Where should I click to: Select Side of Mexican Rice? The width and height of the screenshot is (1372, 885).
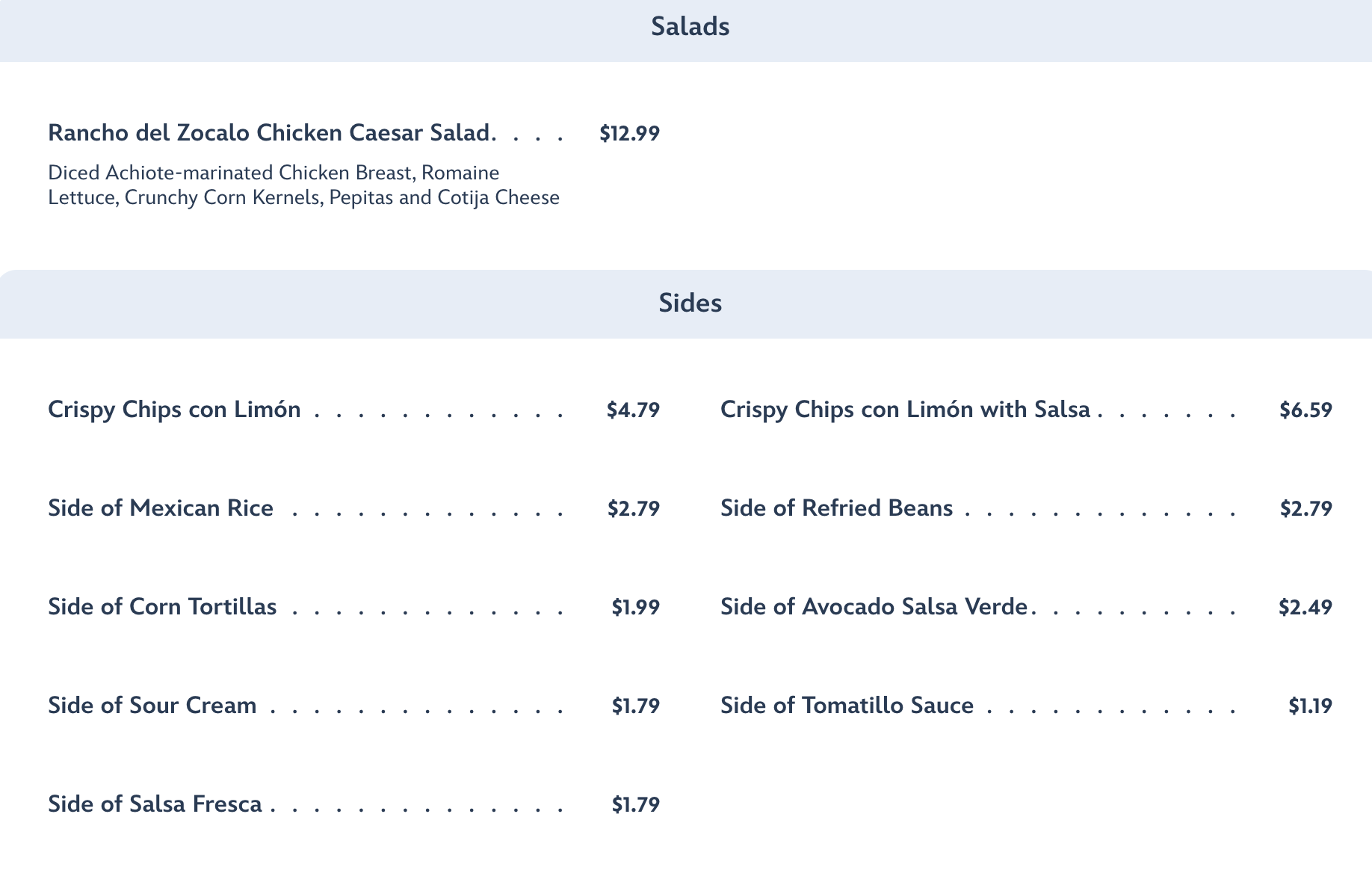[x=161, y=508]
